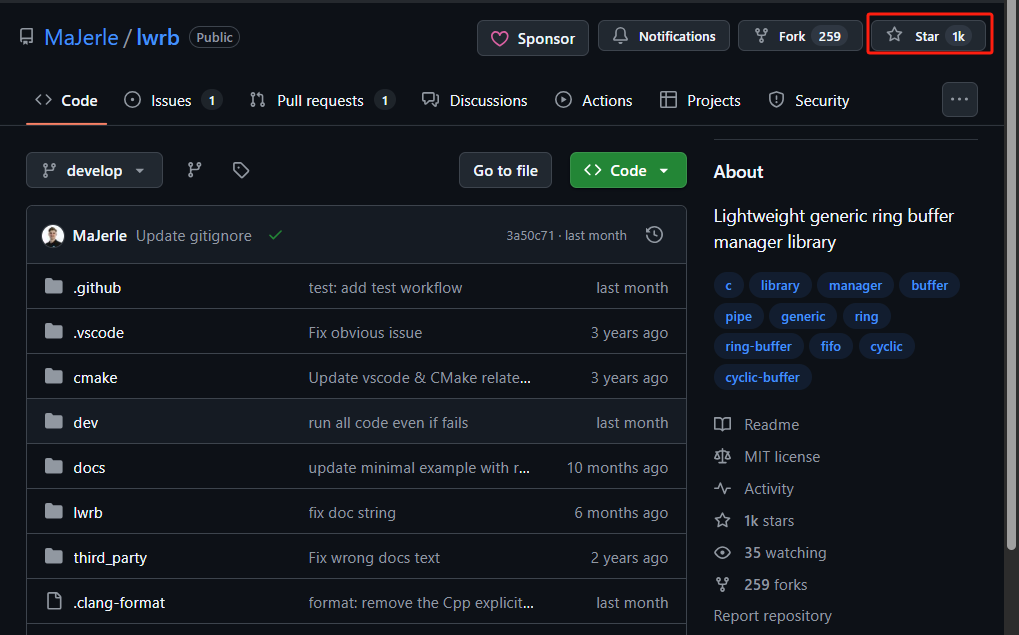Click the folder icon beside cmake
The image size is (1019, 635).
coord(54,376)
